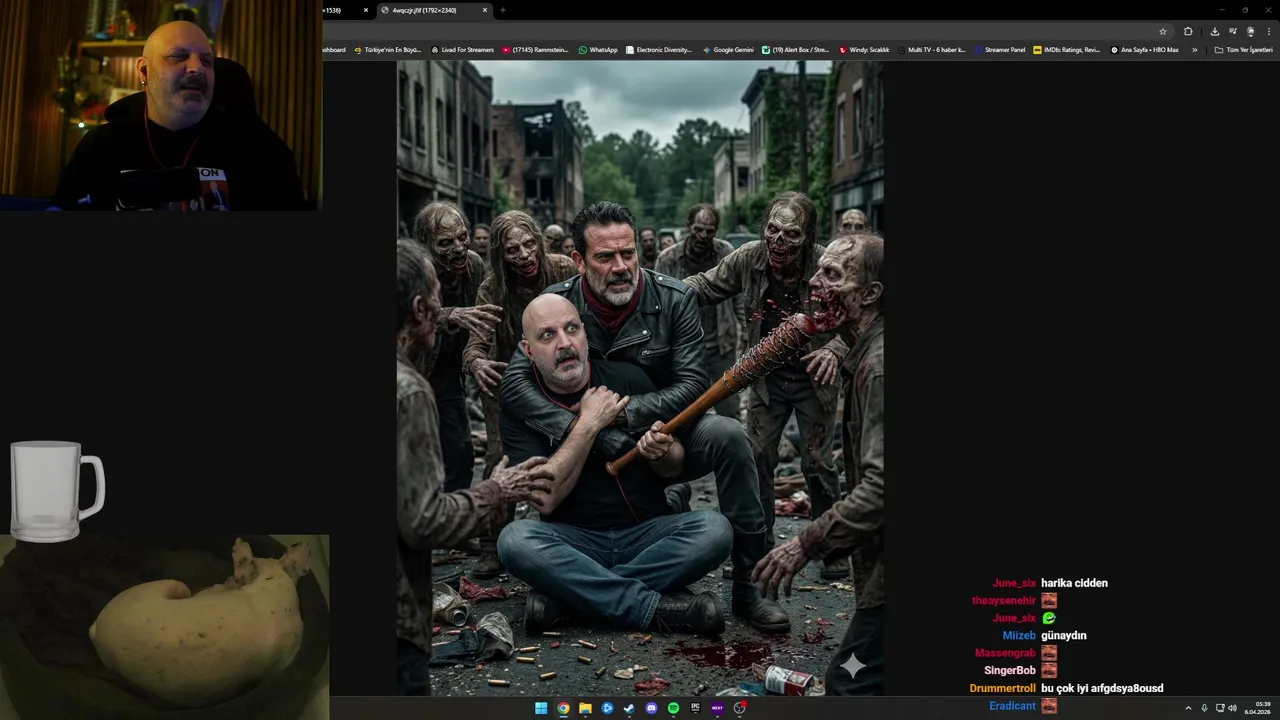Open Livad For Streamers bookmark
The height and width of the screenshot is (720, 1280).
462,49
